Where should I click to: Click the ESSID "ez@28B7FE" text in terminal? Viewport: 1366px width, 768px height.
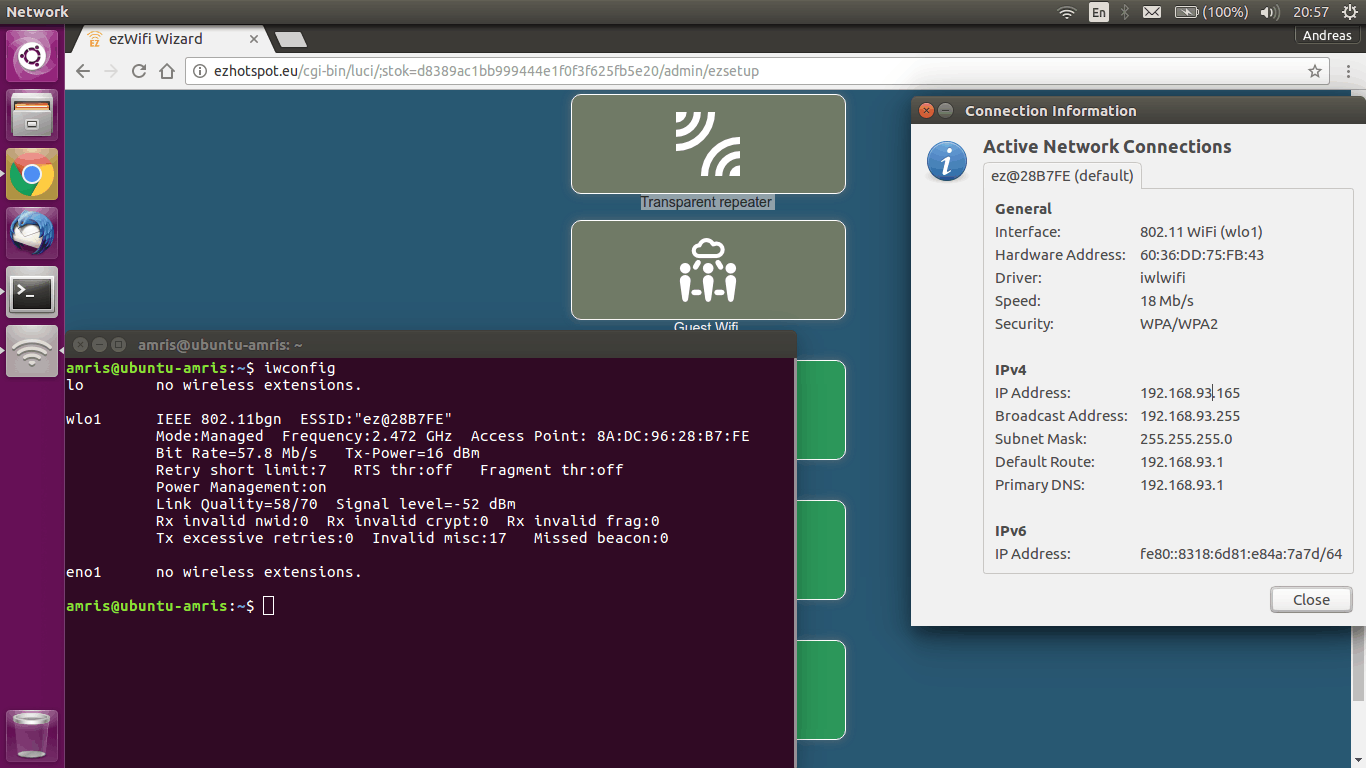[x=376, y=419]
